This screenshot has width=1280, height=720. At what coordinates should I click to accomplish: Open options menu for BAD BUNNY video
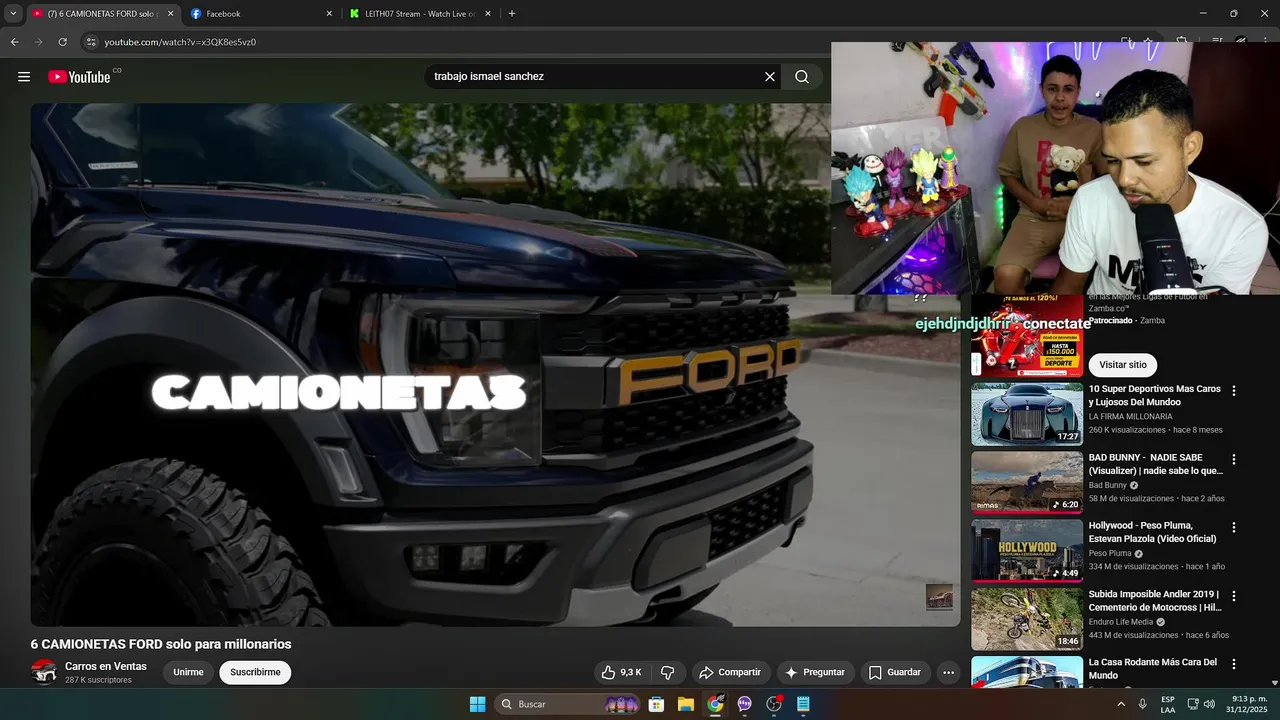click(x=1234, y=459)
